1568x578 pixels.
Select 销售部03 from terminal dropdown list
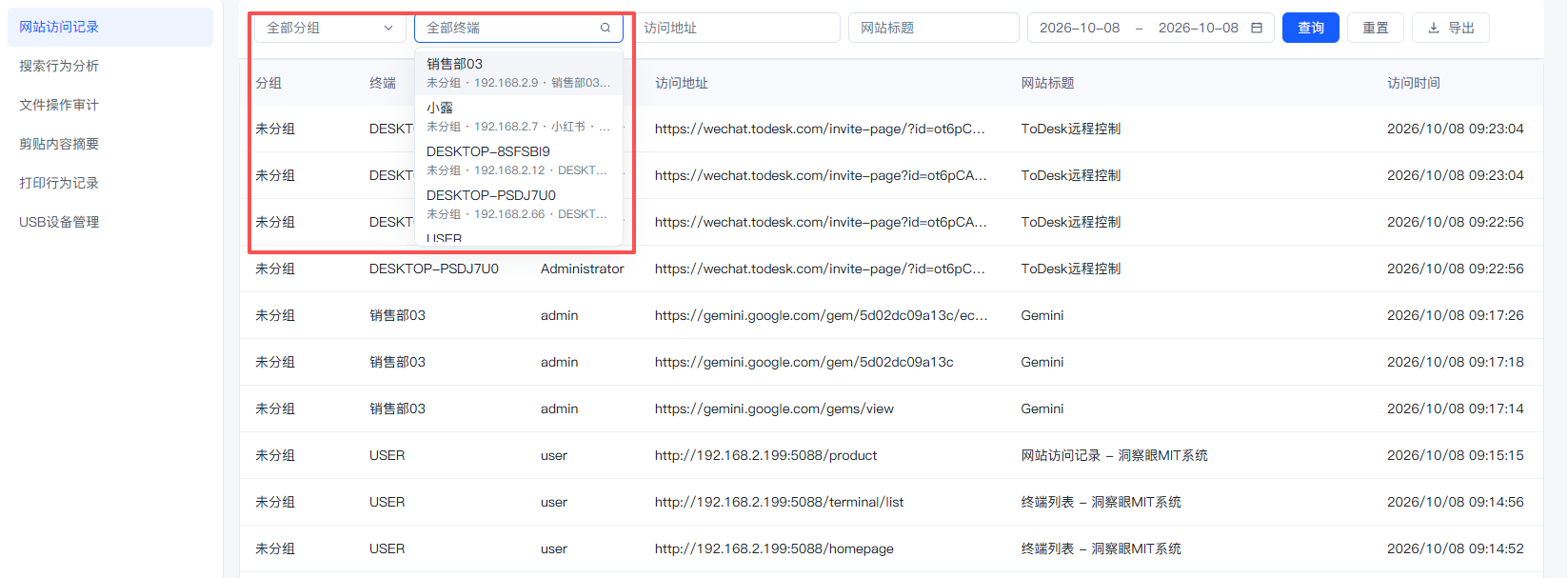click(x=519, y=72)
